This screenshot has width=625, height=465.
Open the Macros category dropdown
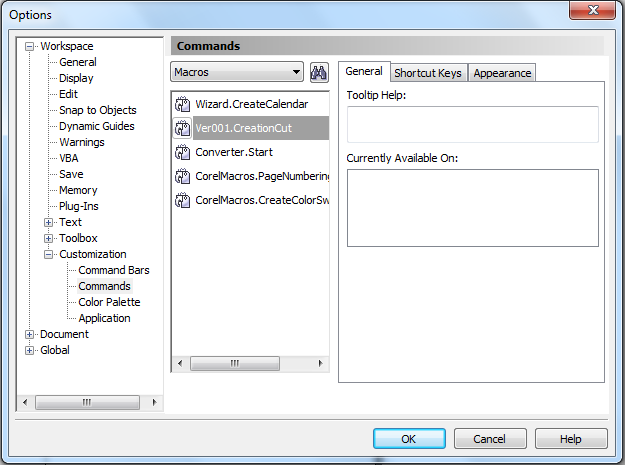click(237, 72)
